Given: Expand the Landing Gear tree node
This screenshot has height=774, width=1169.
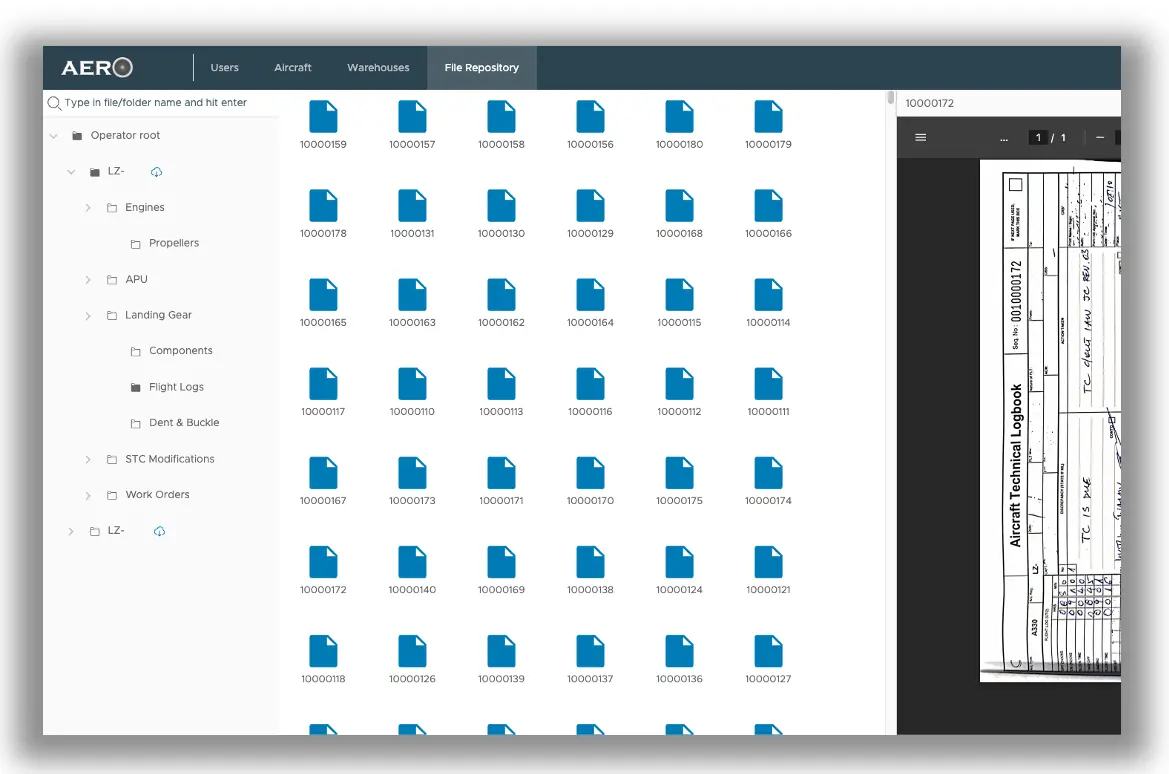Looking at the screenshot, I should [x=88, y=316].
